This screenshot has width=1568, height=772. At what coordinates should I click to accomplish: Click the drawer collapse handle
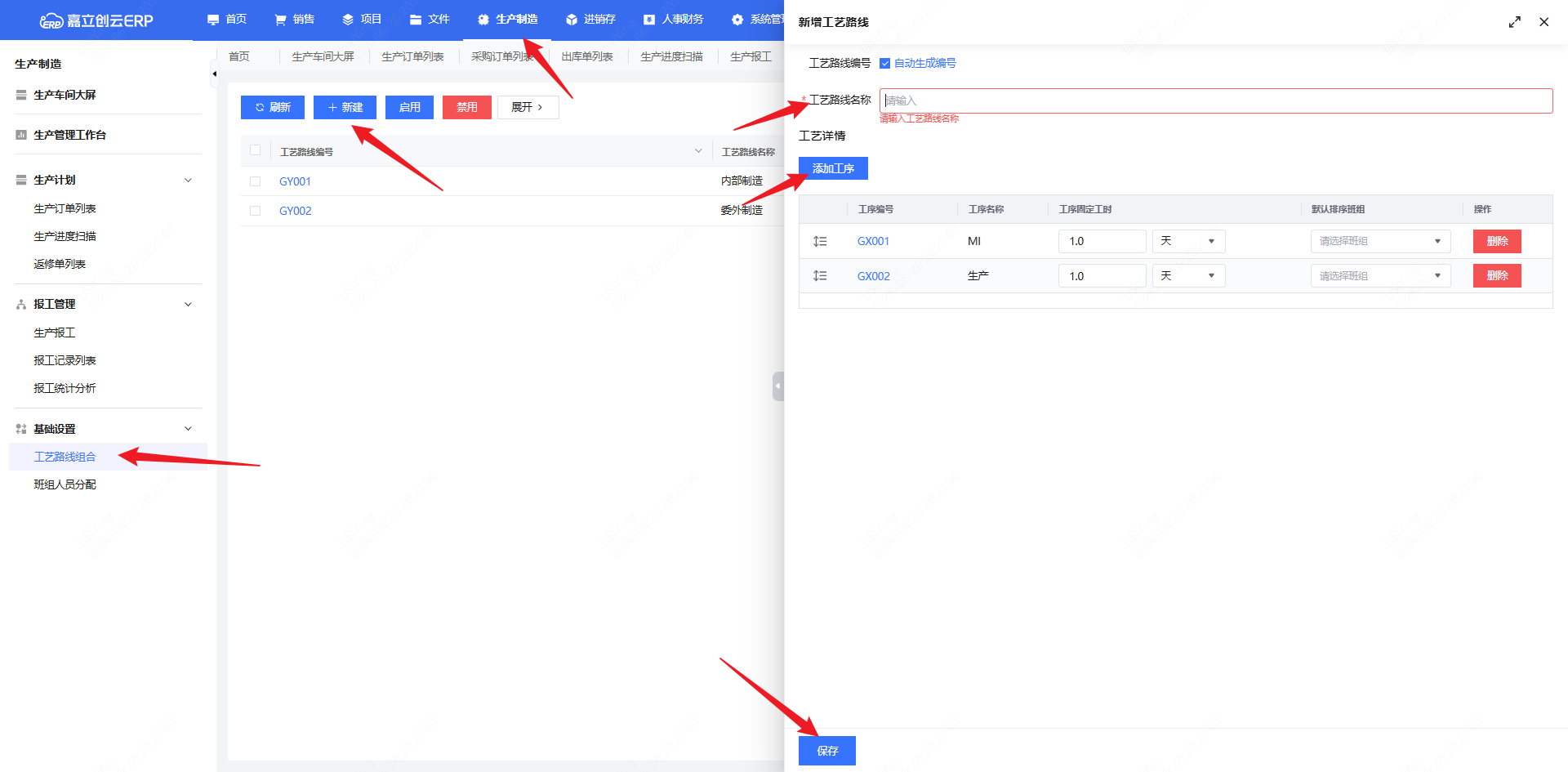778,386
